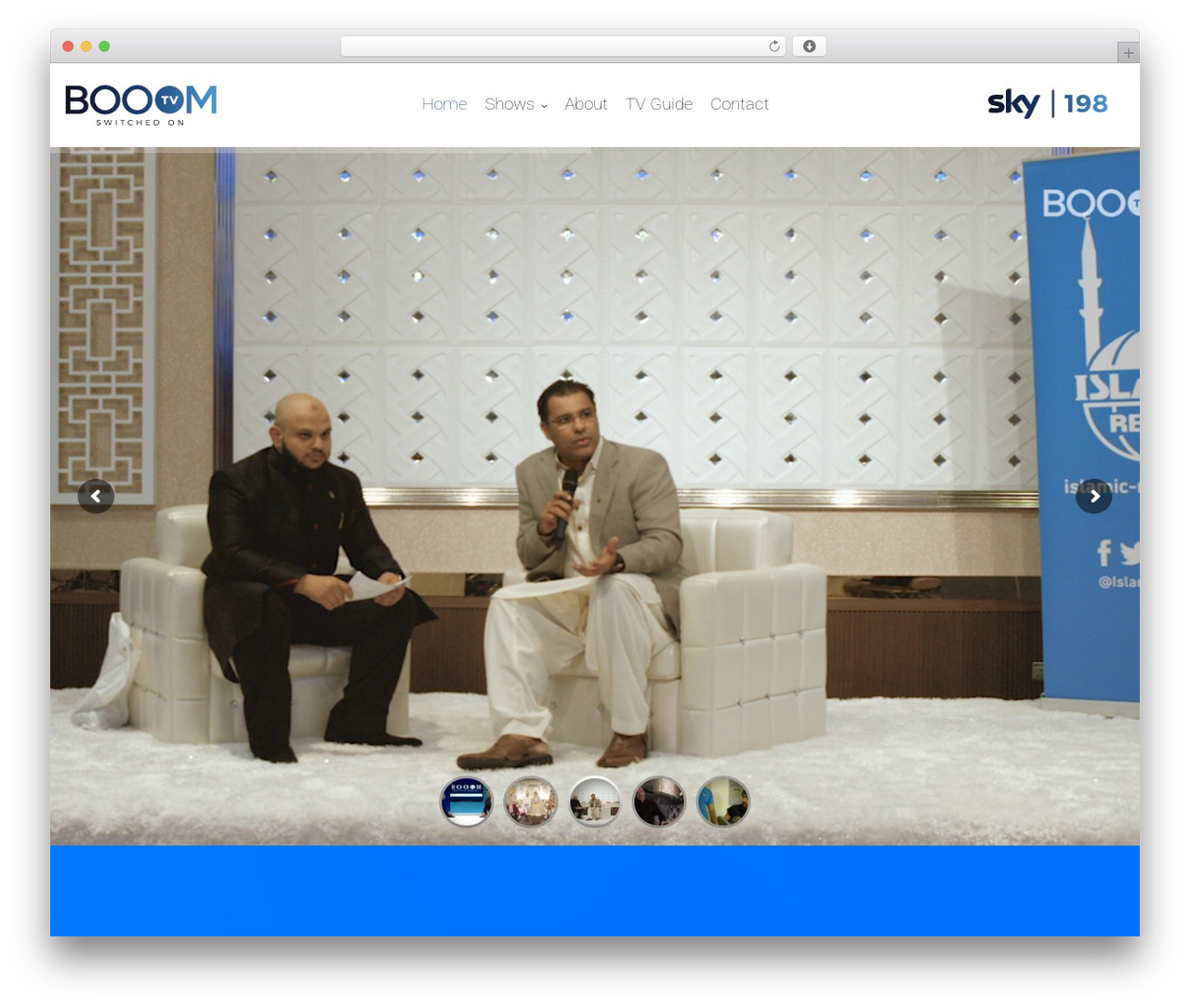1190x1008 pixels.
Task: Select the thumbnail of two seated men
Action: click(x=595, y=802)
